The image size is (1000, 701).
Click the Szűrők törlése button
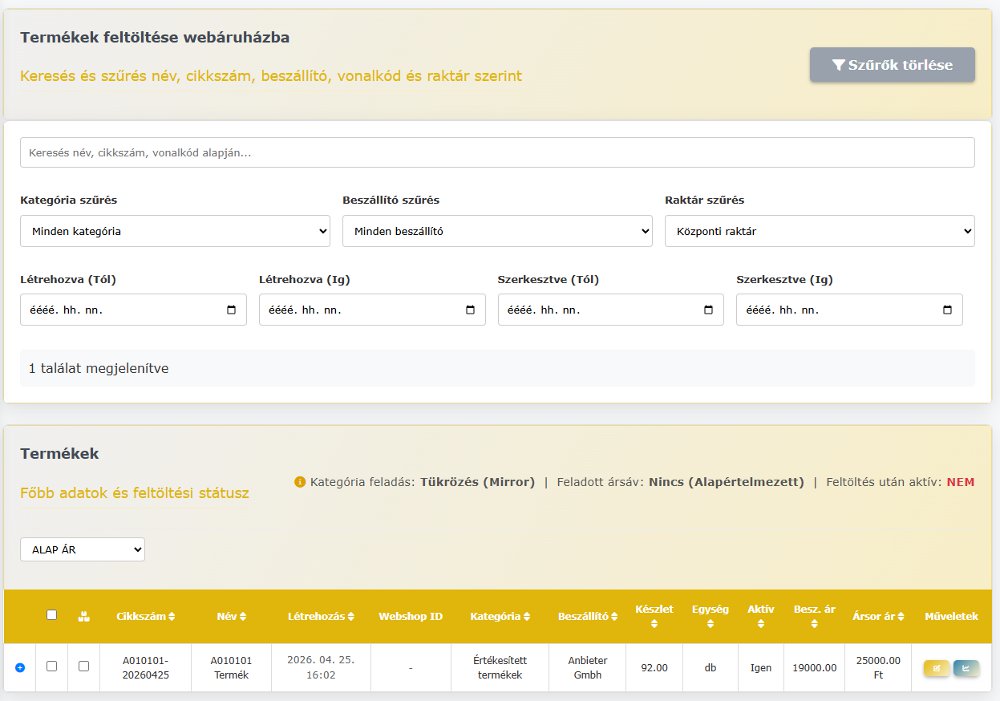click(x=892, y=66)
